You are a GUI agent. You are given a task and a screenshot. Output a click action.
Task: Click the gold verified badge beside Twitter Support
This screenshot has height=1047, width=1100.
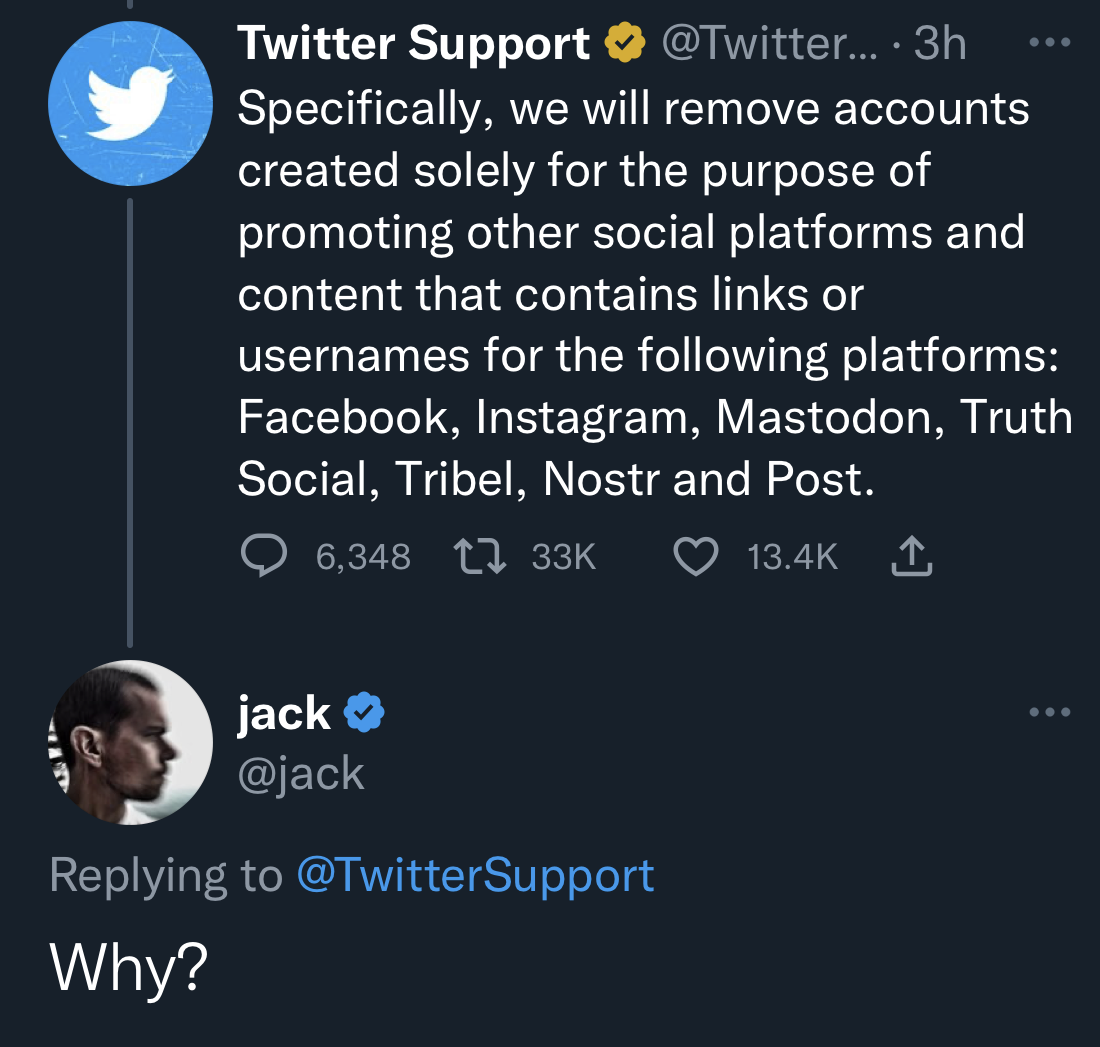[x=627, y=43]
